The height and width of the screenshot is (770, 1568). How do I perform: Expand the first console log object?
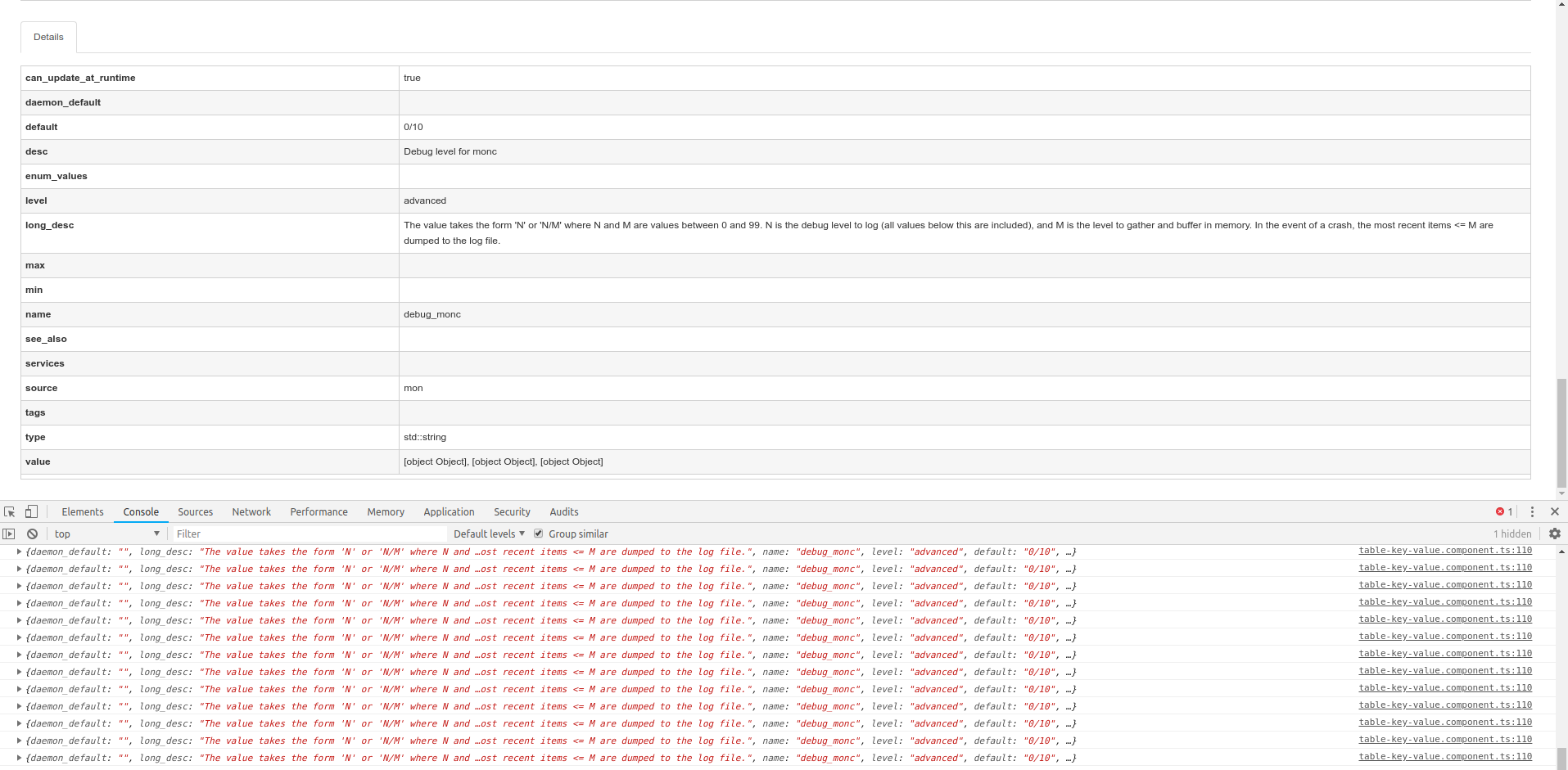tap(19, 552)
